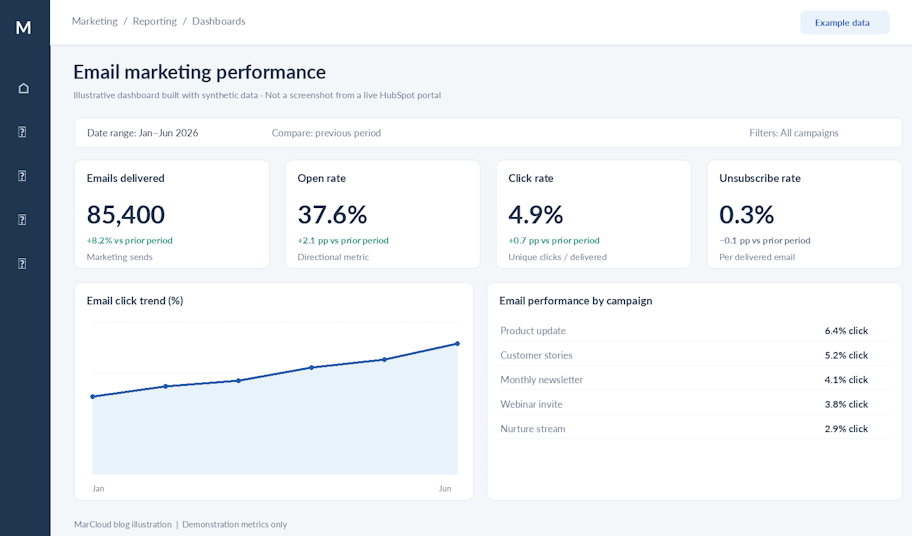
Task: Click the Directional metric caption
Action: [333, 257]
